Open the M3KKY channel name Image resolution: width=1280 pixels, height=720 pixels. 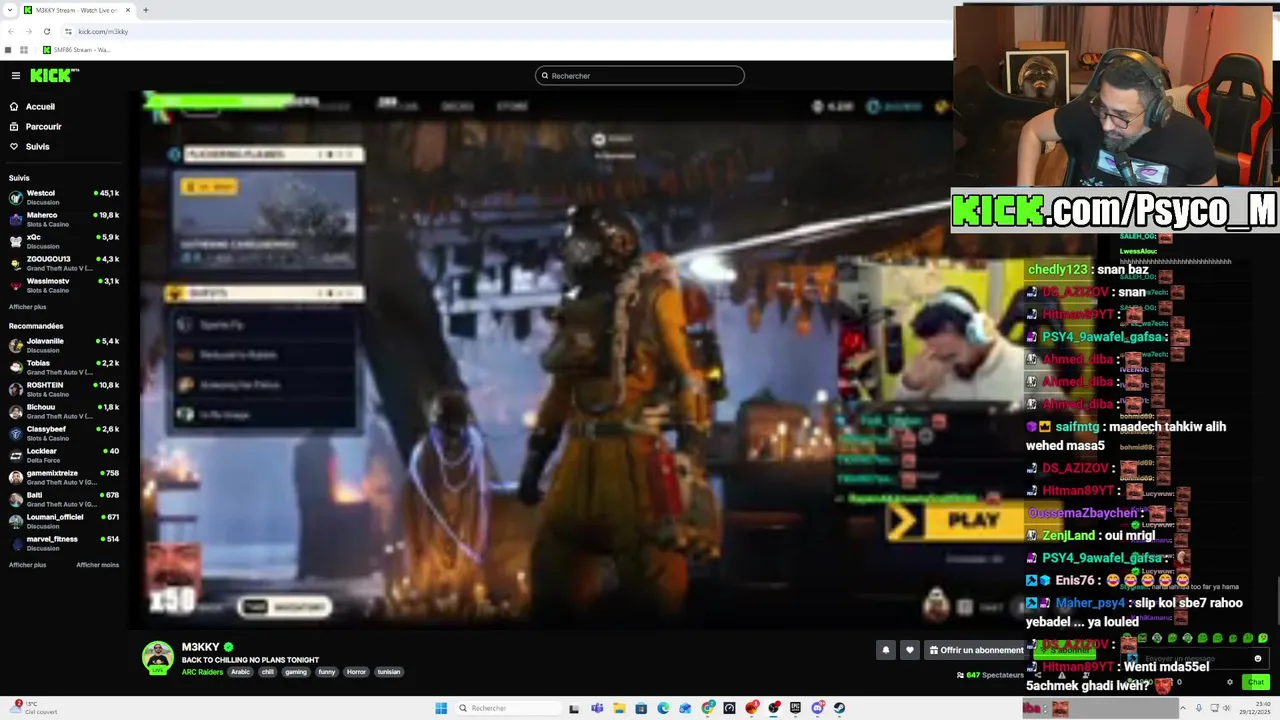pyautogui.click(x=200, y=647)
